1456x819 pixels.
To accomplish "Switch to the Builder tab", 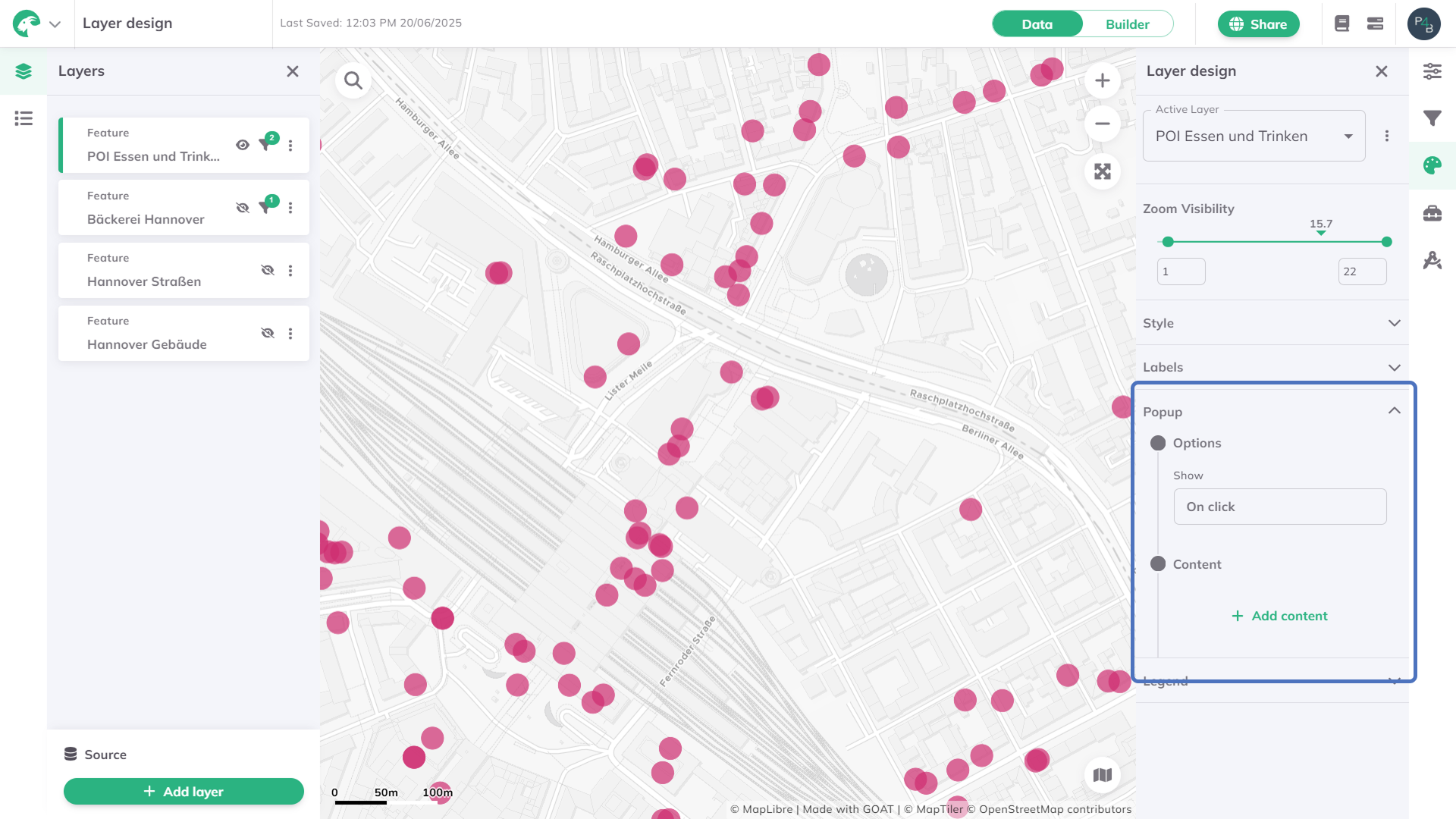I will (1127, 24).
